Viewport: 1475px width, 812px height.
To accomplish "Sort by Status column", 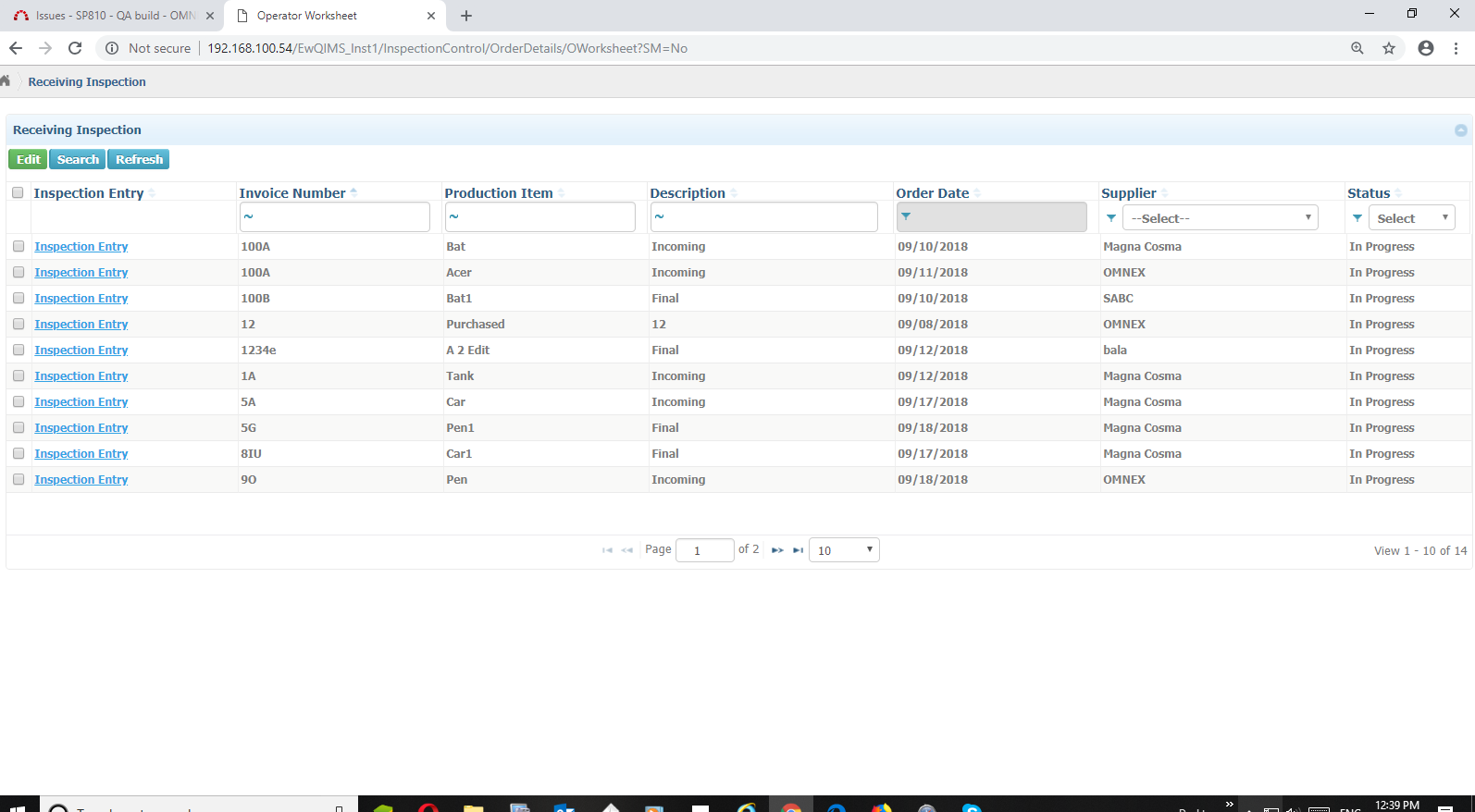I will (x=1374, y=193).
